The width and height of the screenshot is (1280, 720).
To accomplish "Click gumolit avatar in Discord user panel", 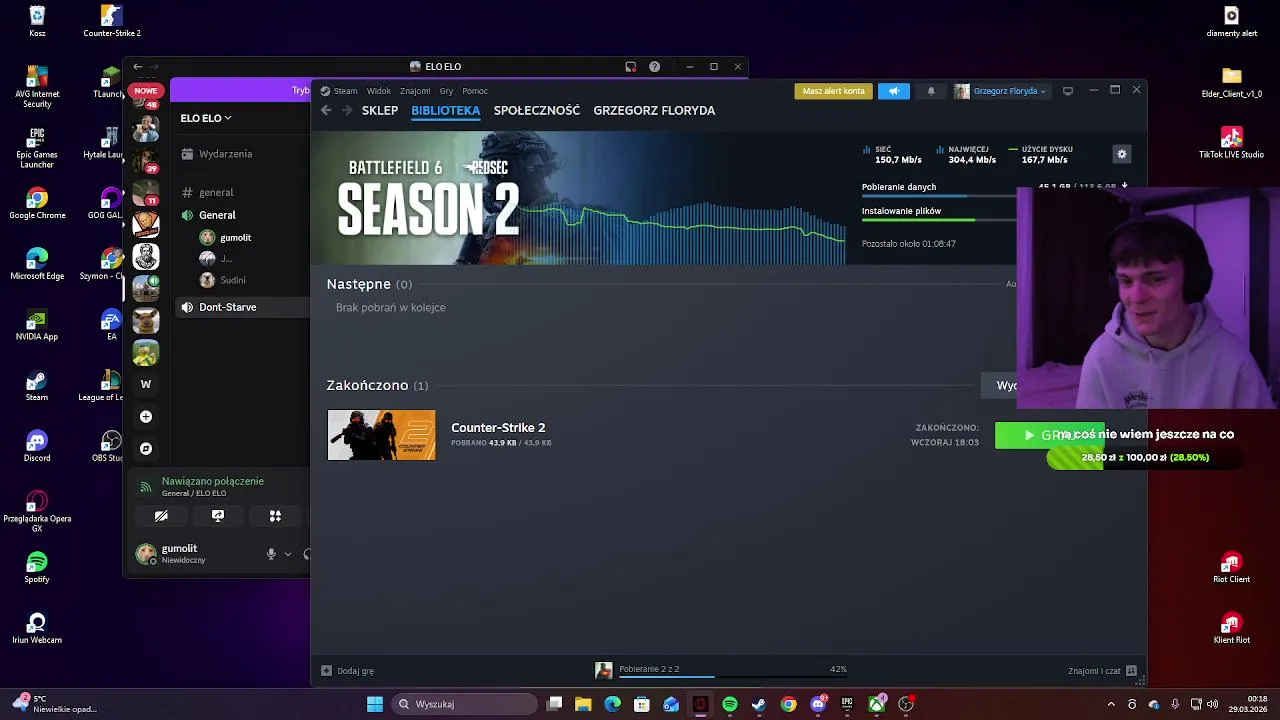I will pyautogui.click(x=146, y=553).
